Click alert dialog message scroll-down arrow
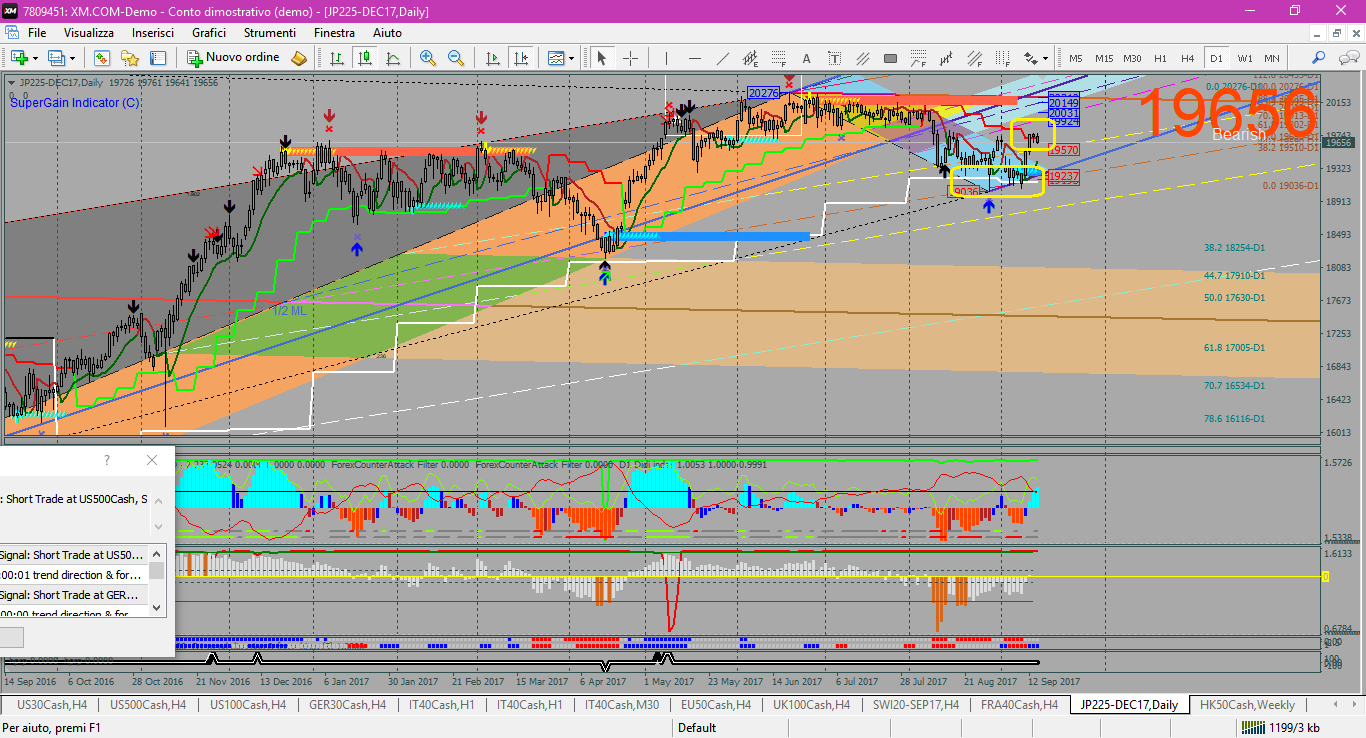 158,526
